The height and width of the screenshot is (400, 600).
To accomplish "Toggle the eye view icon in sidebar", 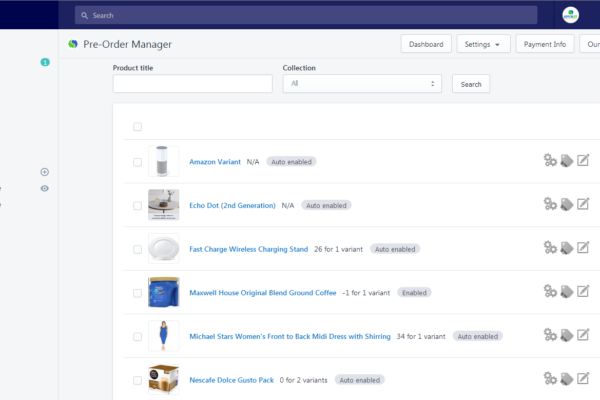I will 44,188.
